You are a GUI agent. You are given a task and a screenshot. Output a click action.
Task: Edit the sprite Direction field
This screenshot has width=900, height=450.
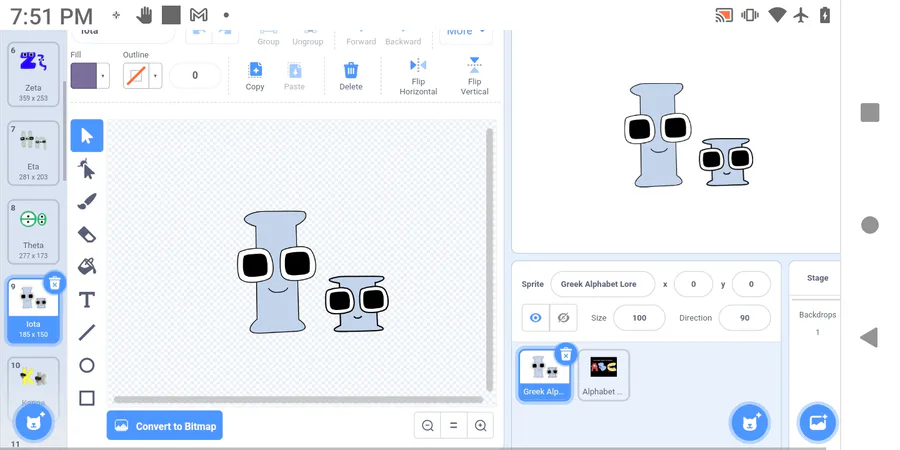(x=744, y=317)
